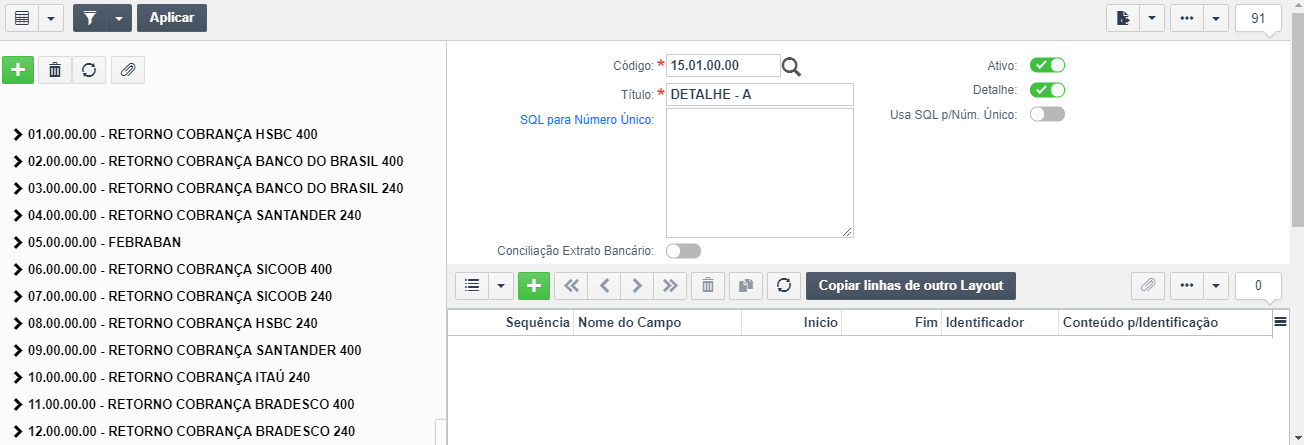Viewport: 1304px width, 445px height.
Task: Expand 02.00.00.00 BANCO DO BRASIL 400 node
Action: (x=18, y=161)
